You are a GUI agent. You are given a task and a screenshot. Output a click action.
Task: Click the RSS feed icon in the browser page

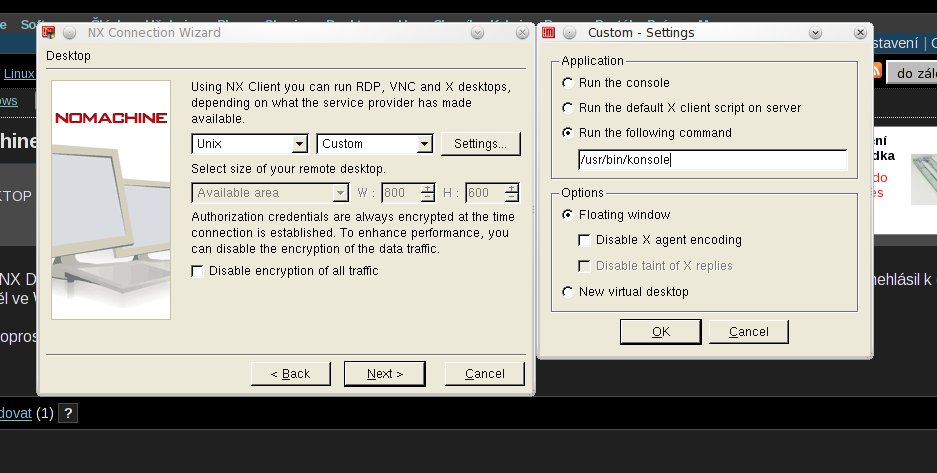point(876,70)
